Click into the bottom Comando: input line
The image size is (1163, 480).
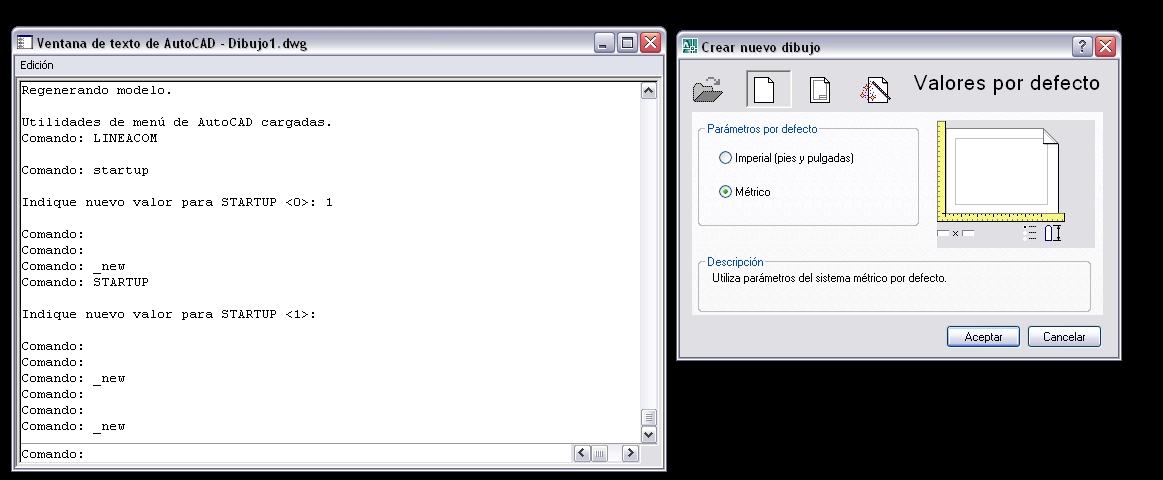295,453
